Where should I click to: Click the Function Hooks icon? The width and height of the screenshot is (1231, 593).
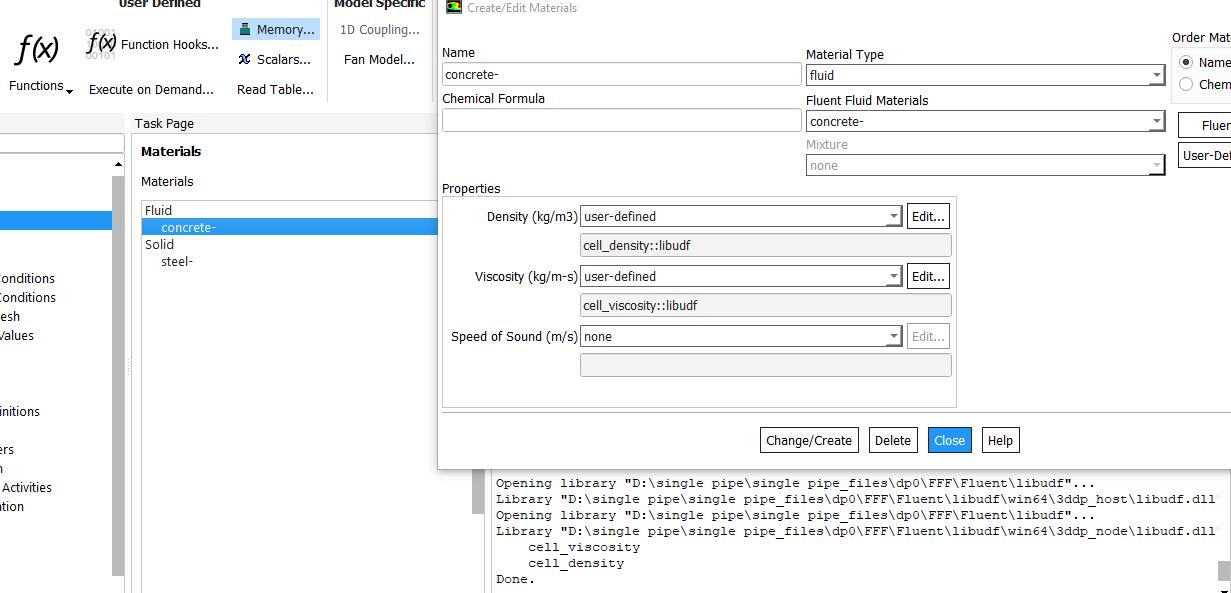[101, 44]
